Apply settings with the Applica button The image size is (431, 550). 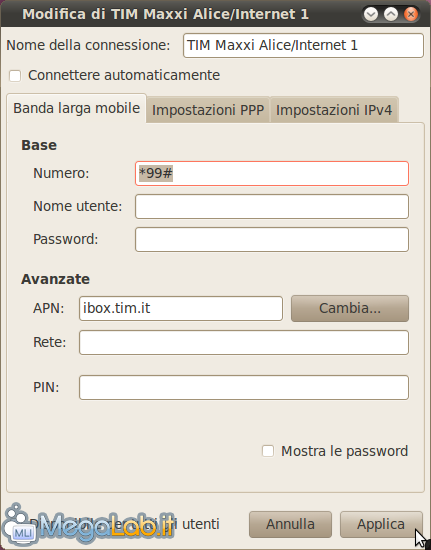[381, 524]
